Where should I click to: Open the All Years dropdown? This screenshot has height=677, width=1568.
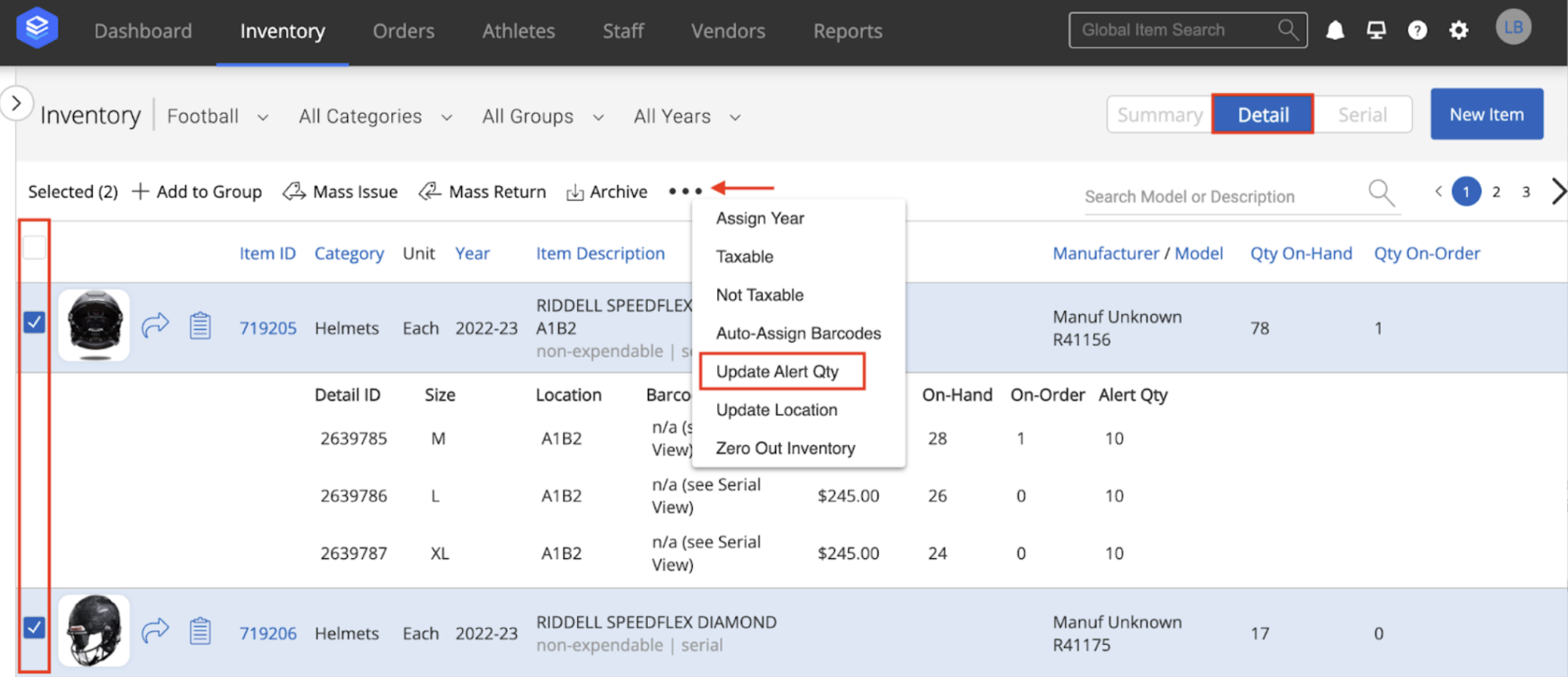point(687,117)
